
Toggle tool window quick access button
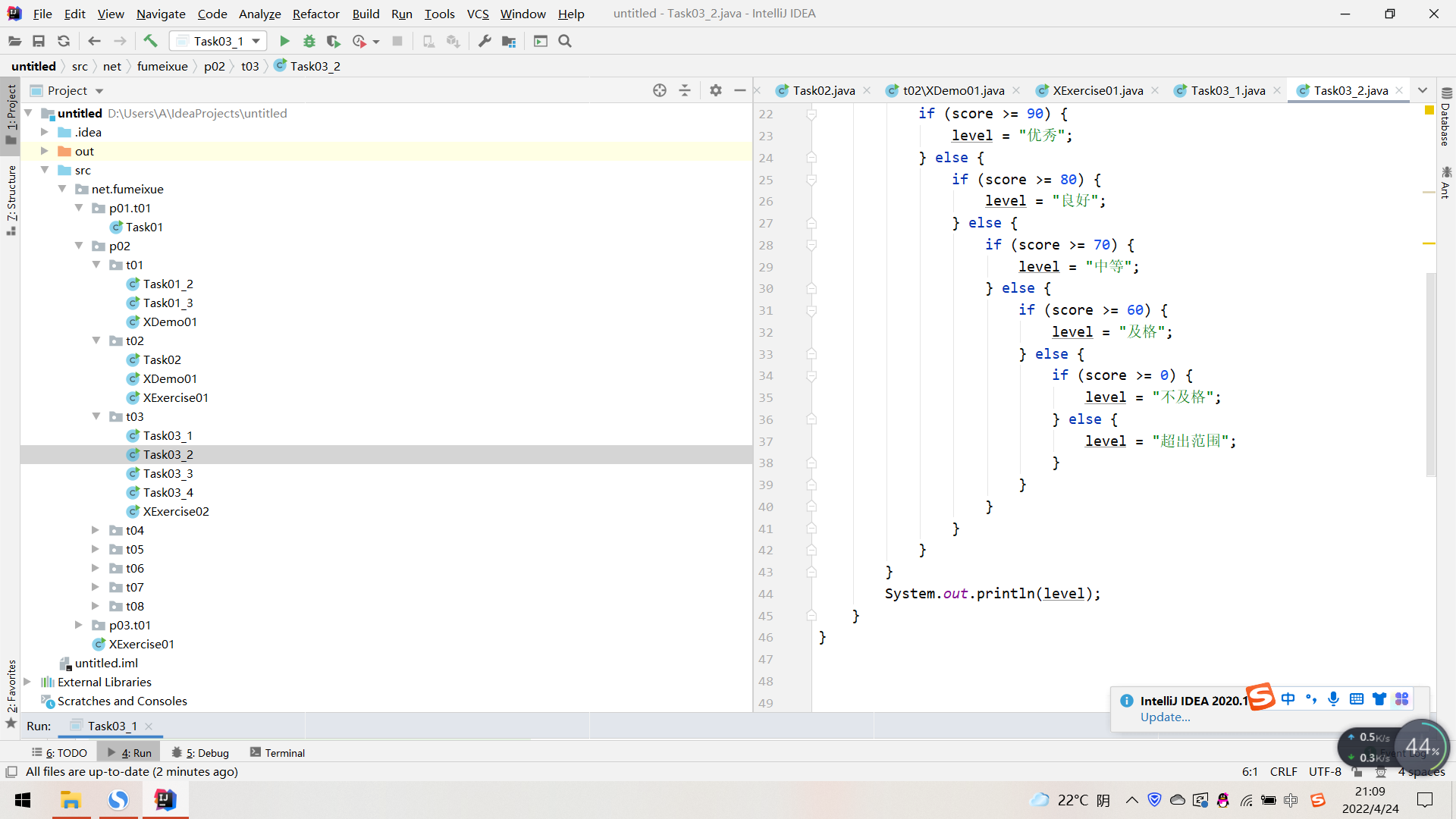tap(11, 772)
